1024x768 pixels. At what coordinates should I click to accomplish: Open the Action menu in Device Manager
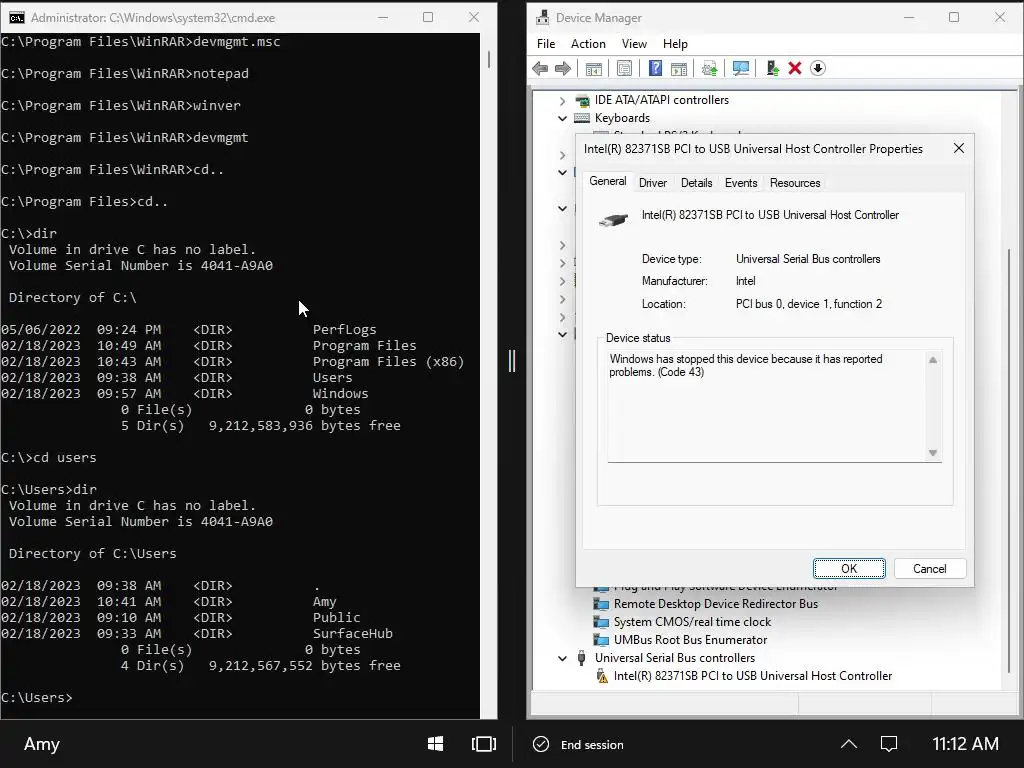[588, 44]
